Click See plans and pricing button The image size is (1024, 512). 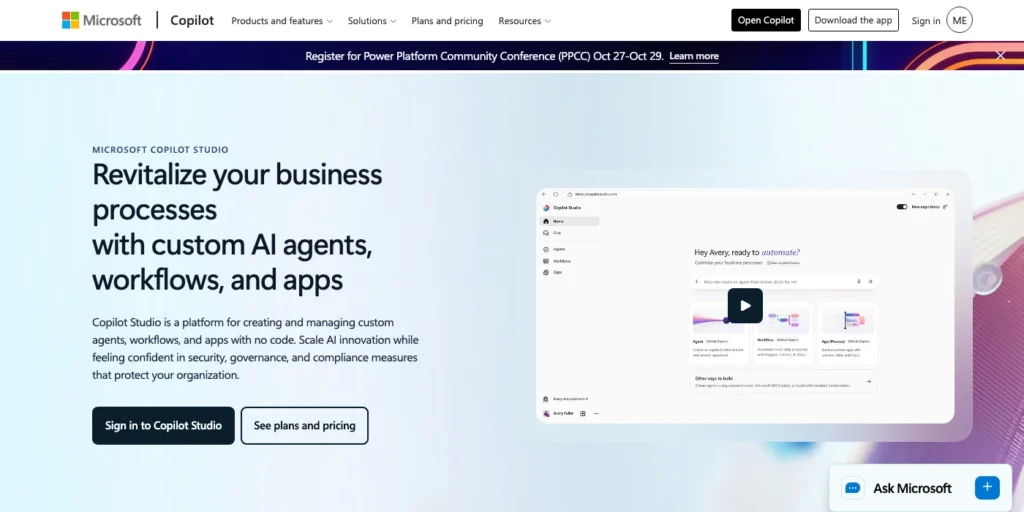pos(304,426)
